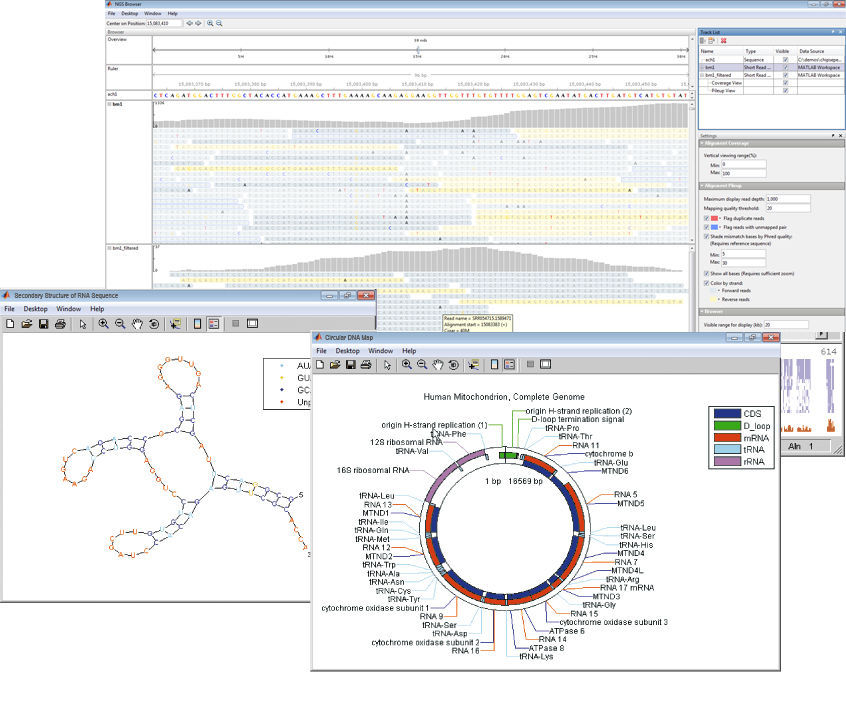Activate the Pan hand tool in the Circular DNA Map window
Viewport: 846px width, 712px height.
tap(438, 366)
